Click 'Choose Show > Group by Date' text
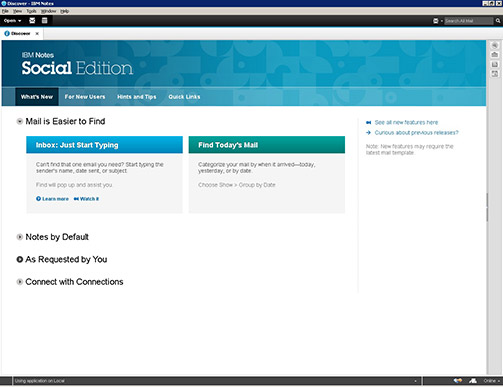 coord(237,185)
